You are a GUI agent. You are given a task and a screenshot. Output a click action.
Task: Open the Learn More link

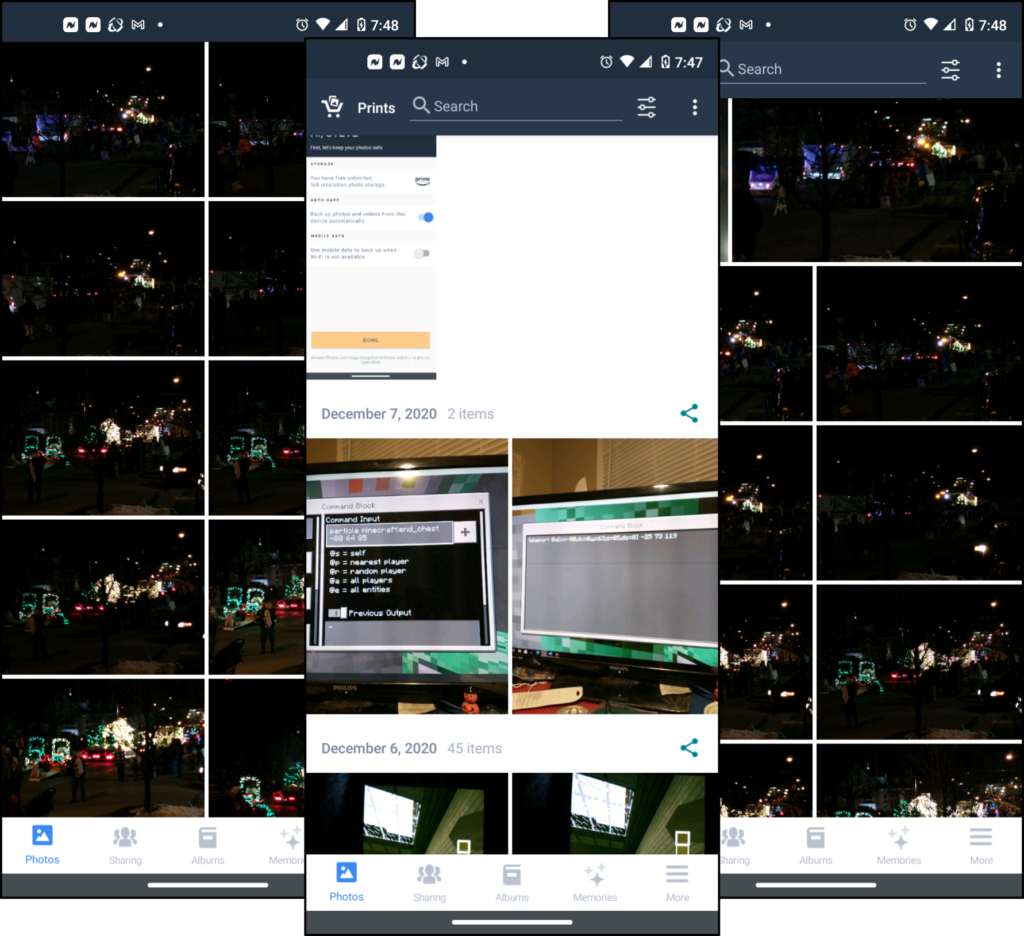coord(371,362)
